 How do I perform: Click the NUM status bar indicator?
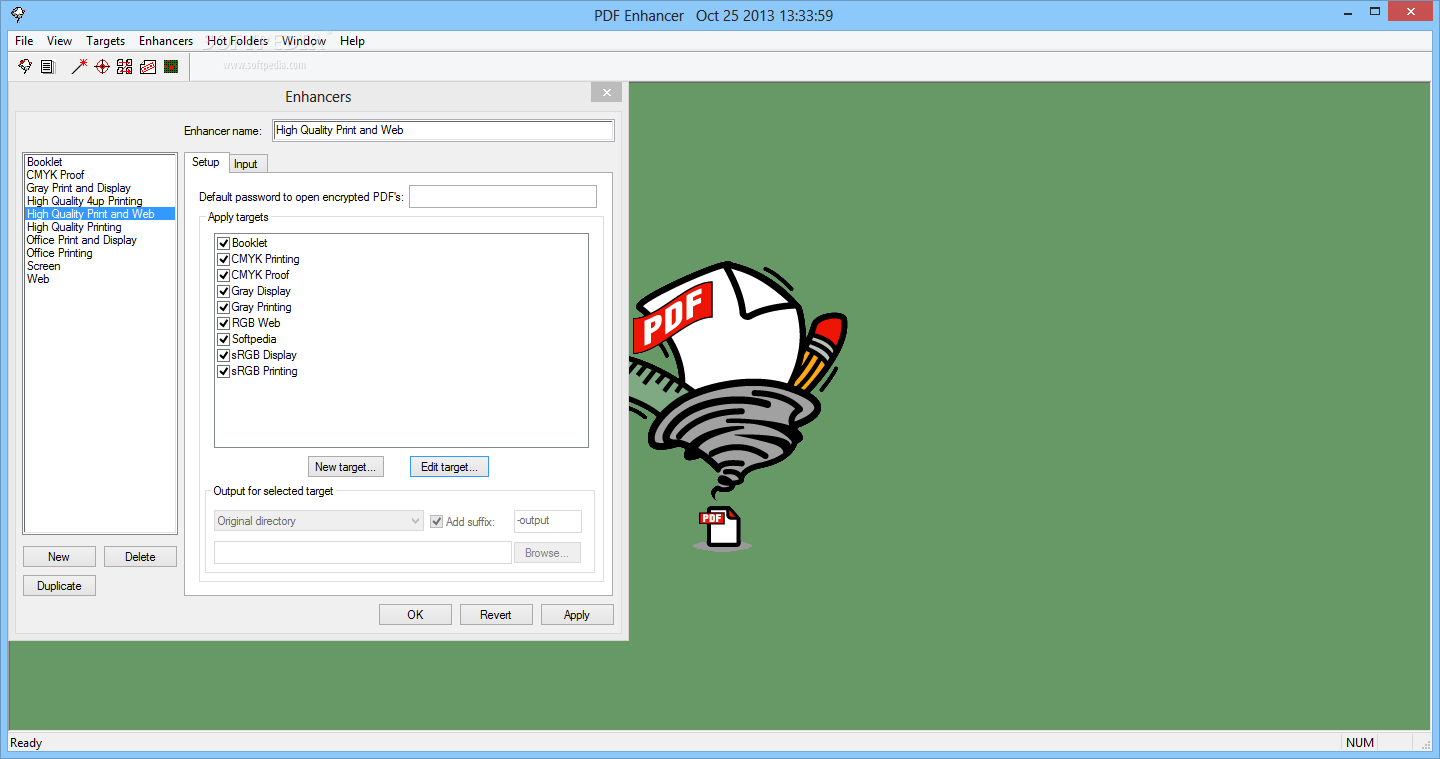point(1361,743)
